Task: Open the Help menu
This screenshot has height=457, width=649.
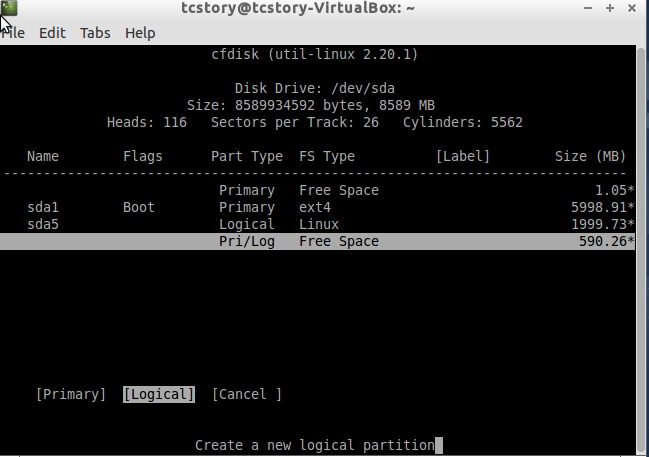Action: pos(140,33)
